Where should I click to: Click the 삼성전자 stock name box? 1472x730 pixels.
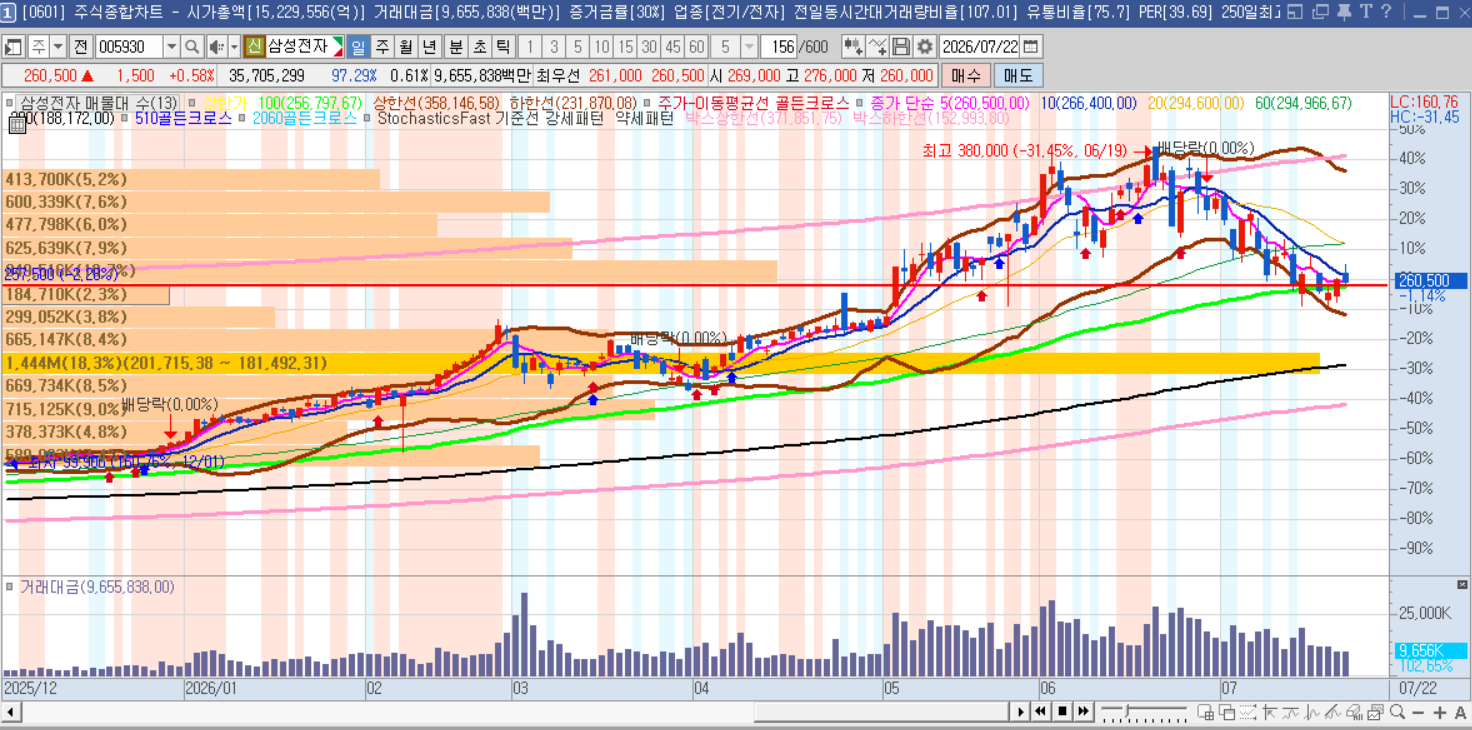click(x=304, y=47)
